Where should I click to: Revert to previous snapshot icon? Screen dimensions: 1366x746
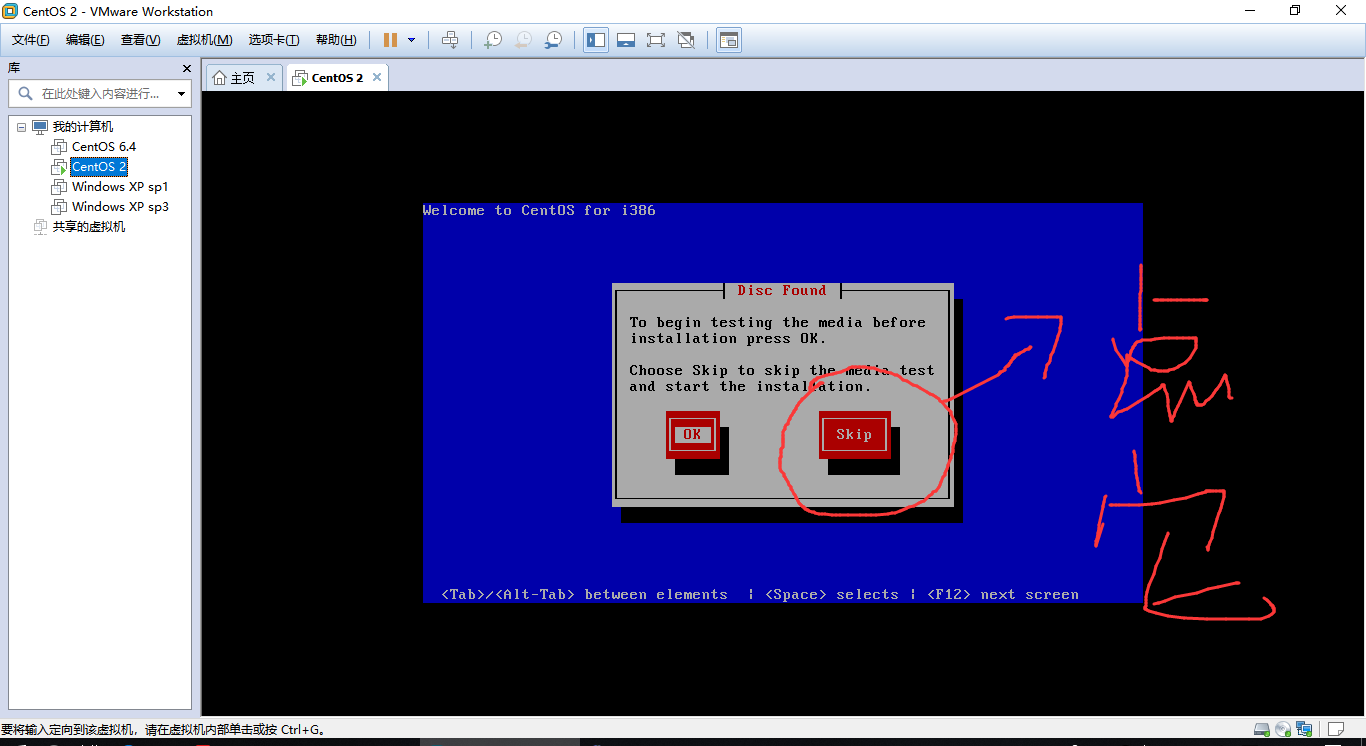pos(523,40)
